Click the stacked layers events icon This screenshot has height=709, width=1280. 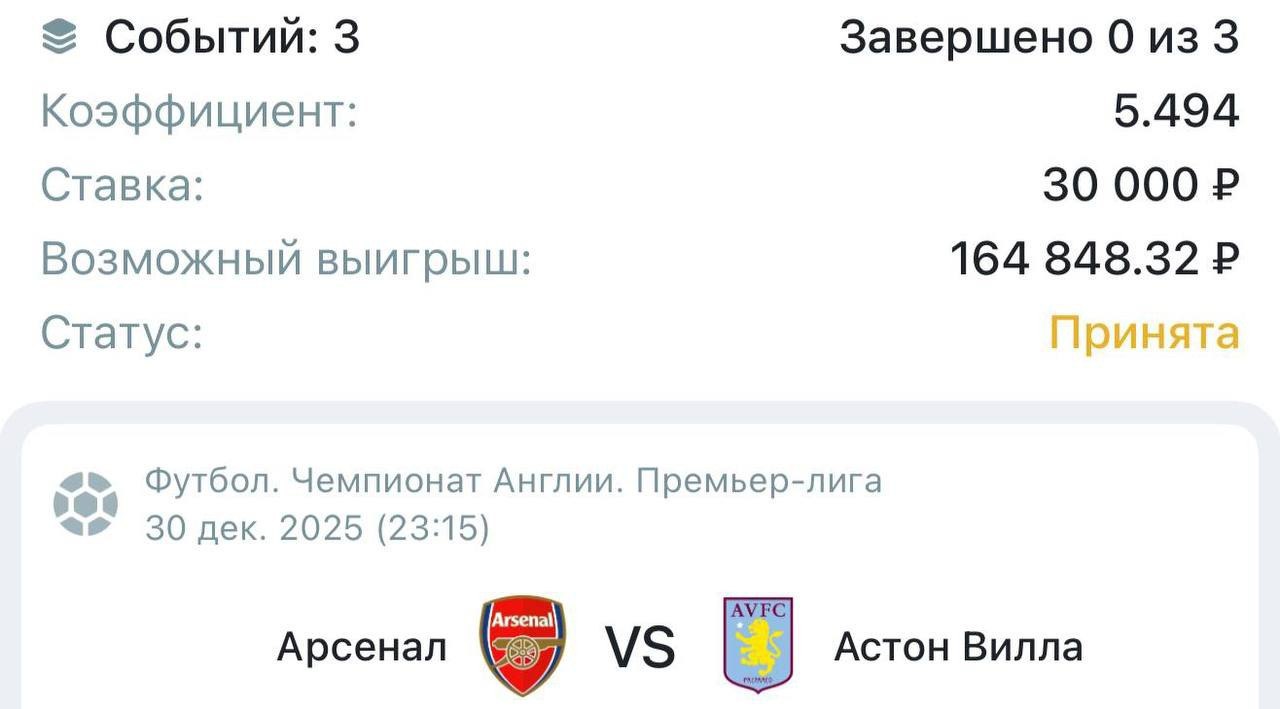pyautogui.click(x=59, y=38)
